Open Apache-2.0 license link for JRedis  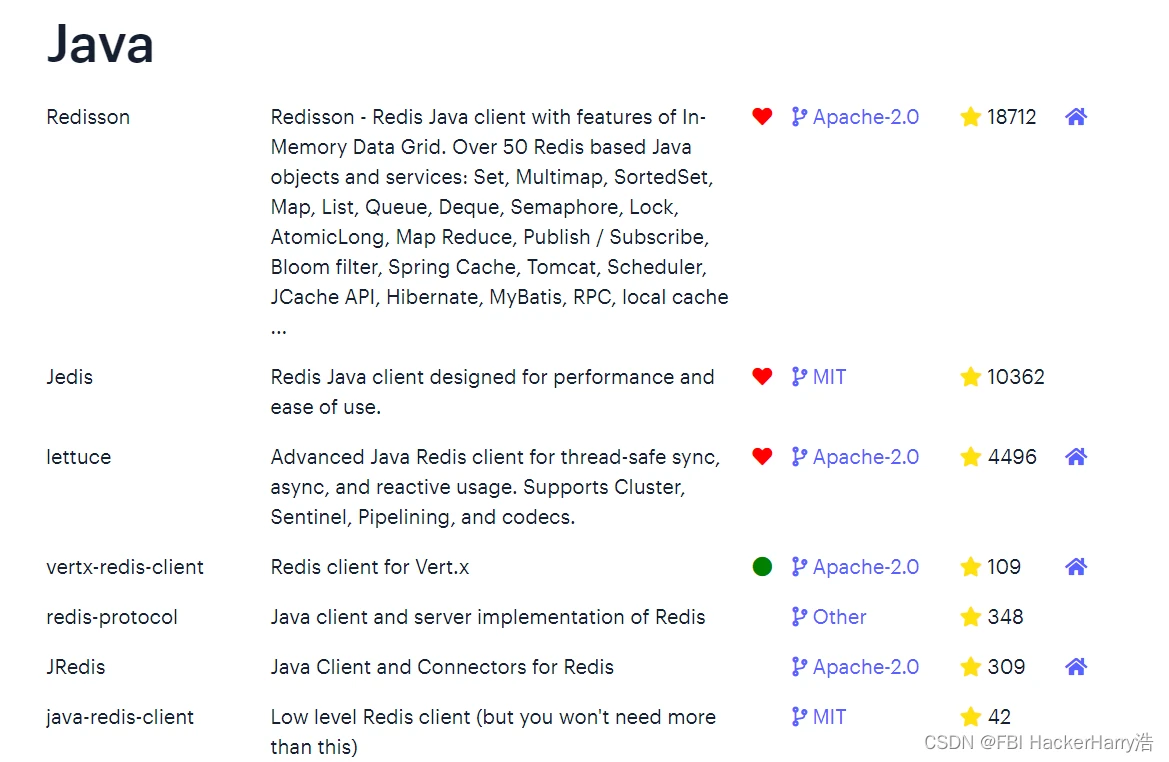click(865, 667)
